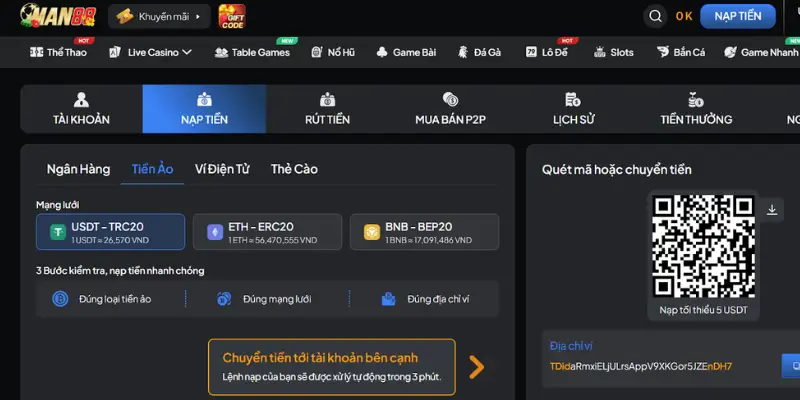Viewport: 800px width, 400px height.
Task: Click the Game Nhanh rocket icon
Action: (730, 52)
